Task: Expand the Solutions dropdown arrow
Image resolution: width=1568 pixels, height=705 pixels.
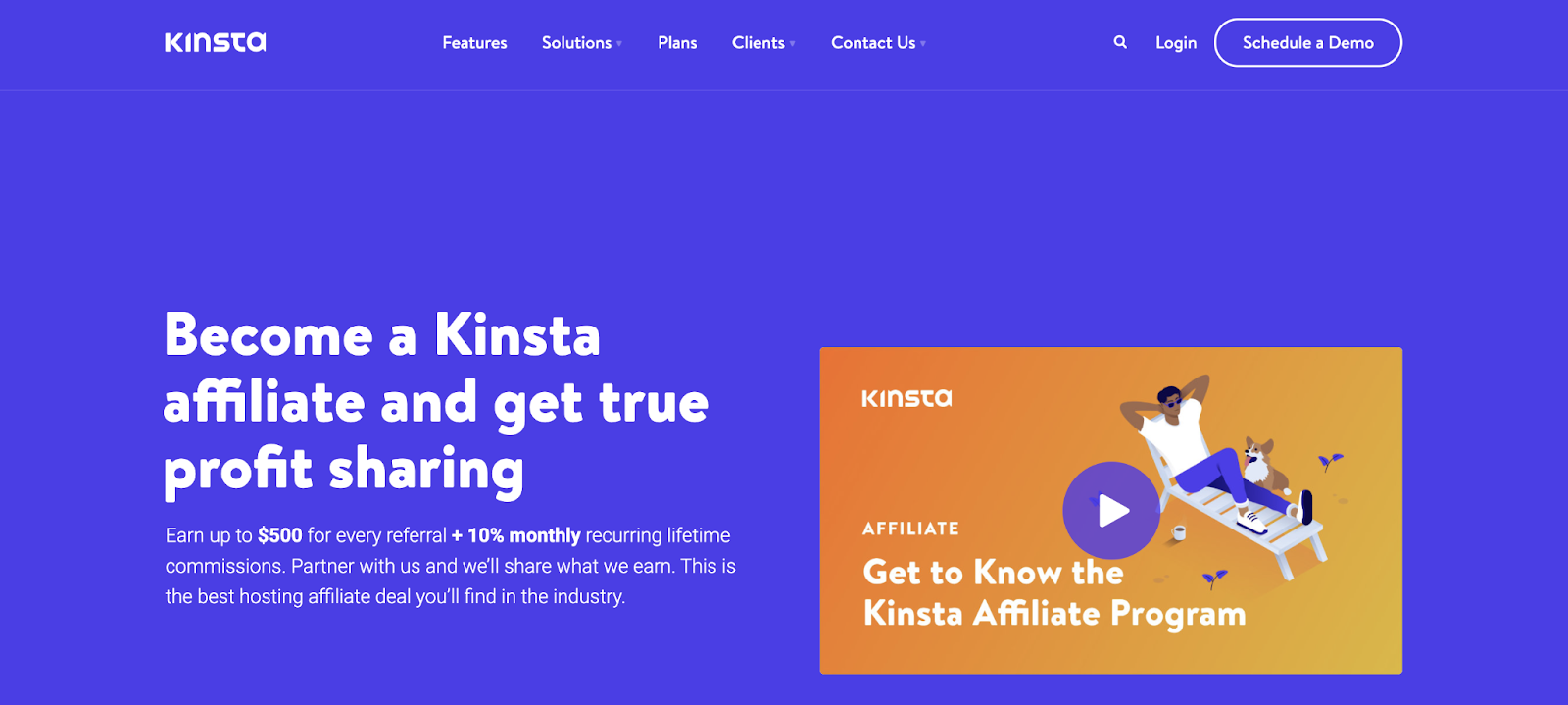Action: 619,44
